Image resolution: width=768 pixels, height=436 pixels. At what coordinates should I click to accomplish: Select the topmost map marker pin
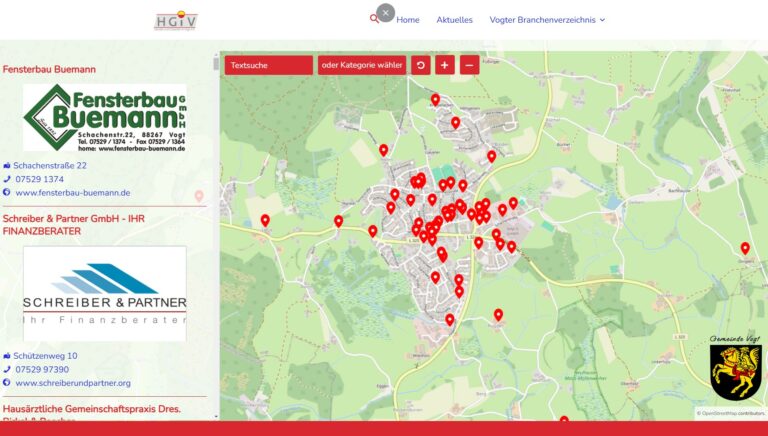[x=435, y=99]
